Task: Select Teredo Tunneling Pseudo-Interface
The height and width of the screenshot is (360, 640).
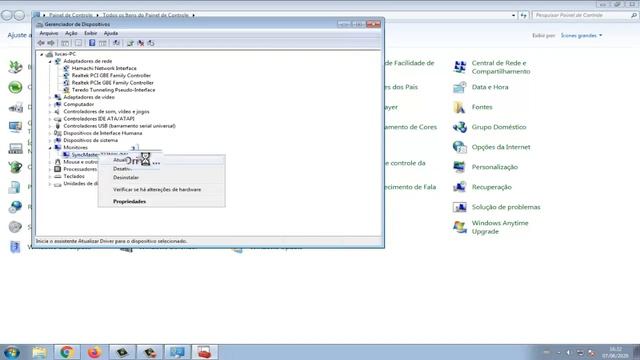Action: (x=113, y=90)
